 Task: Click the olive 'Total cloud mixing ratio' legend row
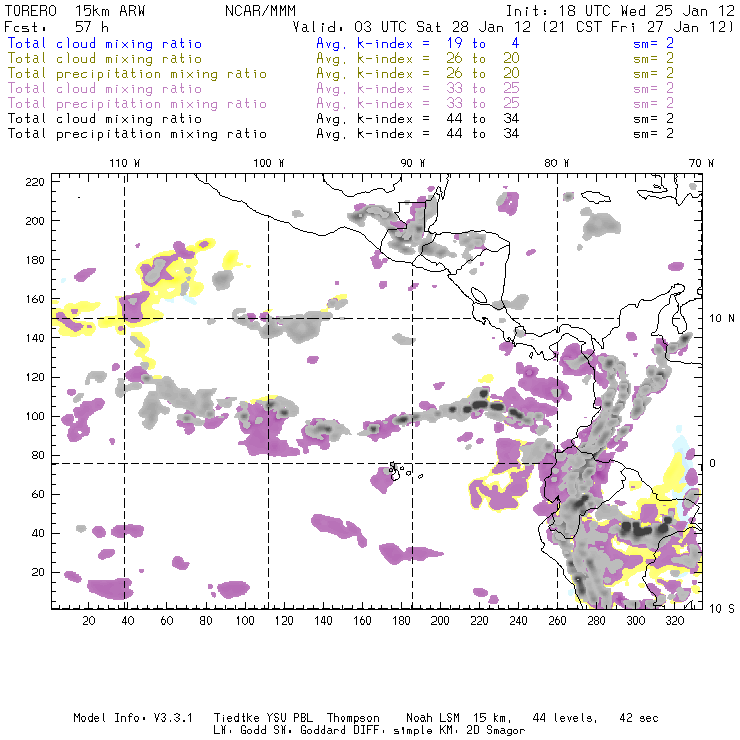coord(105,59)
